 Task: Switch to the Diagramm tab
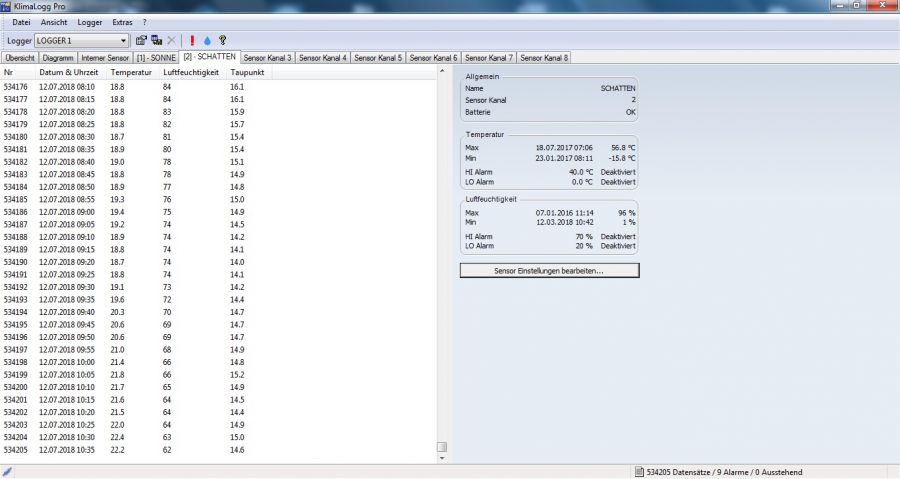click(58, 58)
